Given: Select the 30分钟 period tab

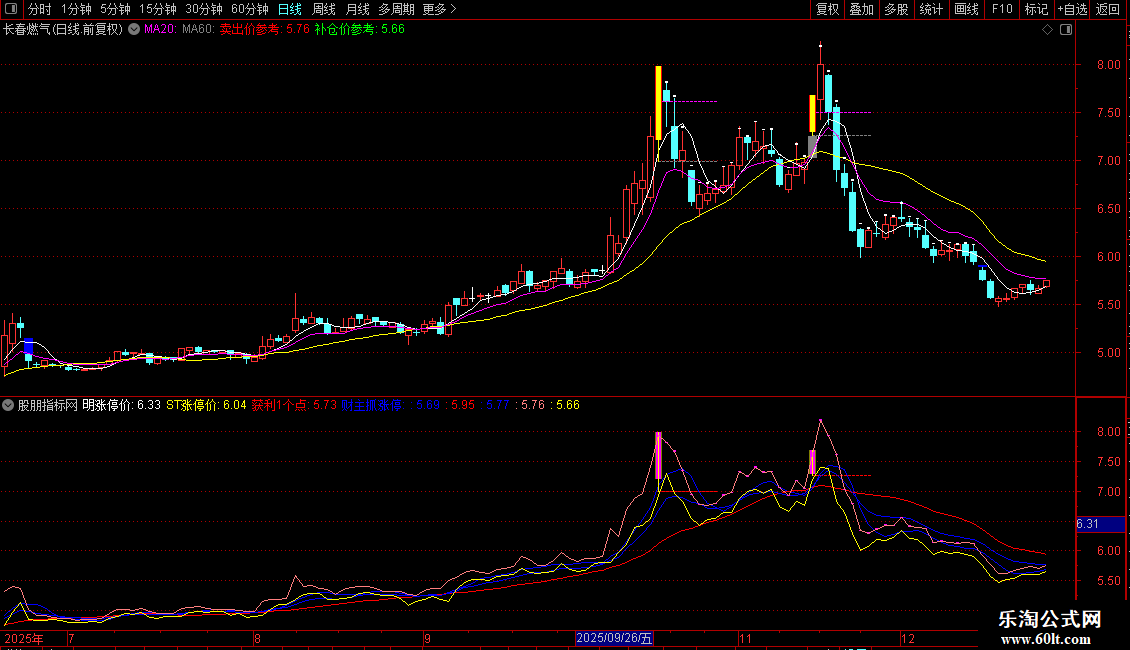Looking at the screenshot, I should coord(204,9).
